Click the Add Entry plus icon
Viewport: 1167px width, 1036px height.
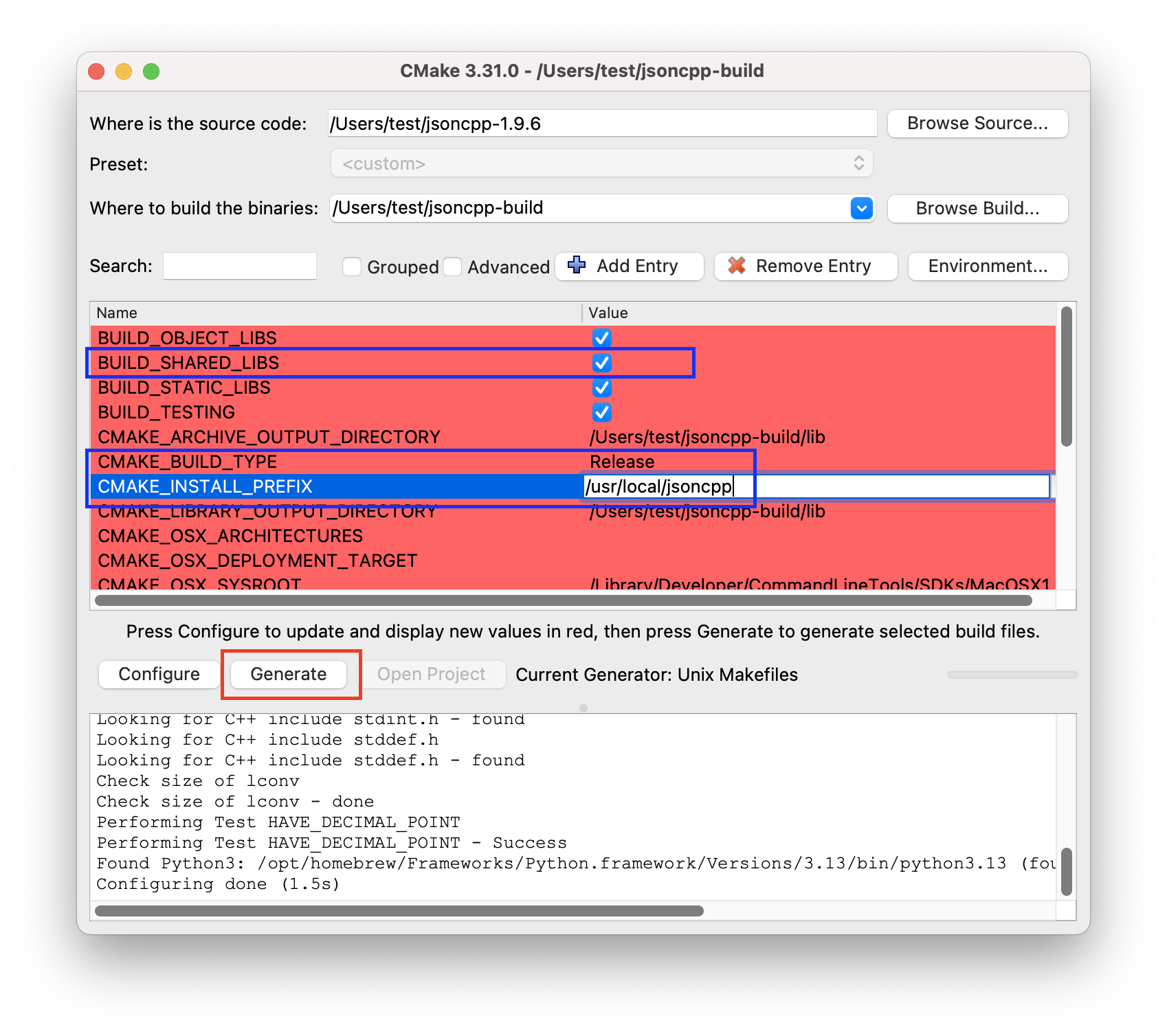pos(576,266)
